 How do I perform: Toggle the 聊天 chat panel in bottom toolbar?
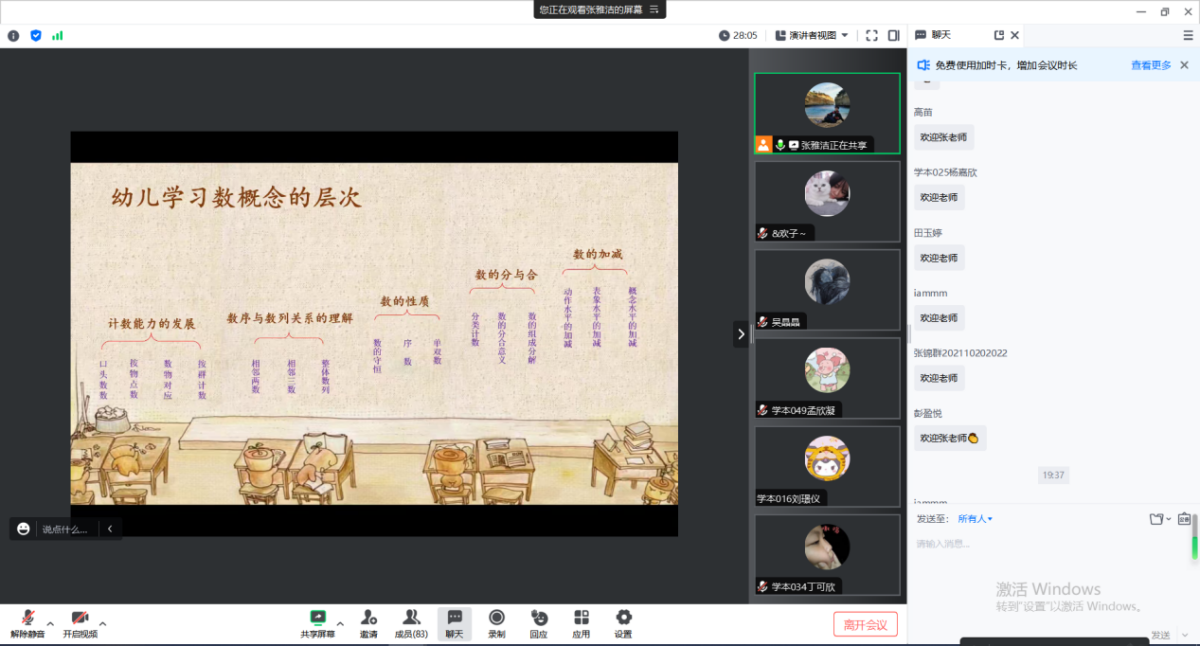[454, 623]
